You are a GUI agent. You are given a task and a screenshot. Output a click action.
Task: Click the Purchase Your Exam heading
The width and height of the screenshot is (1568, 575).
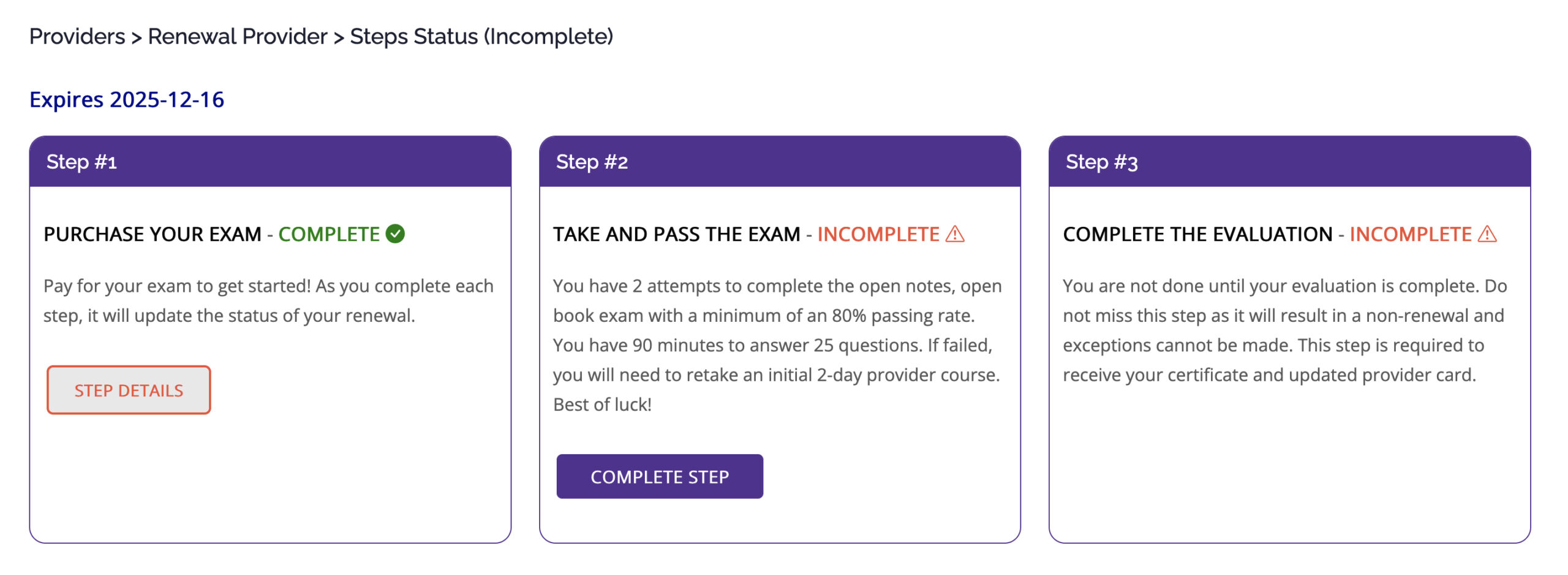click(x=153, y=234)
